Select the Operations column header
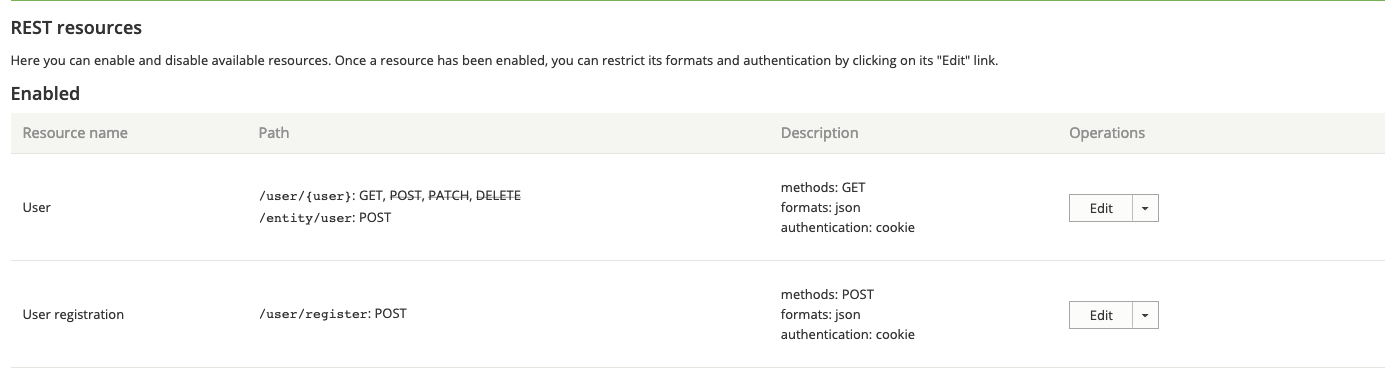Viewport: 1389px width, 368px height. tap(1107, 133)
